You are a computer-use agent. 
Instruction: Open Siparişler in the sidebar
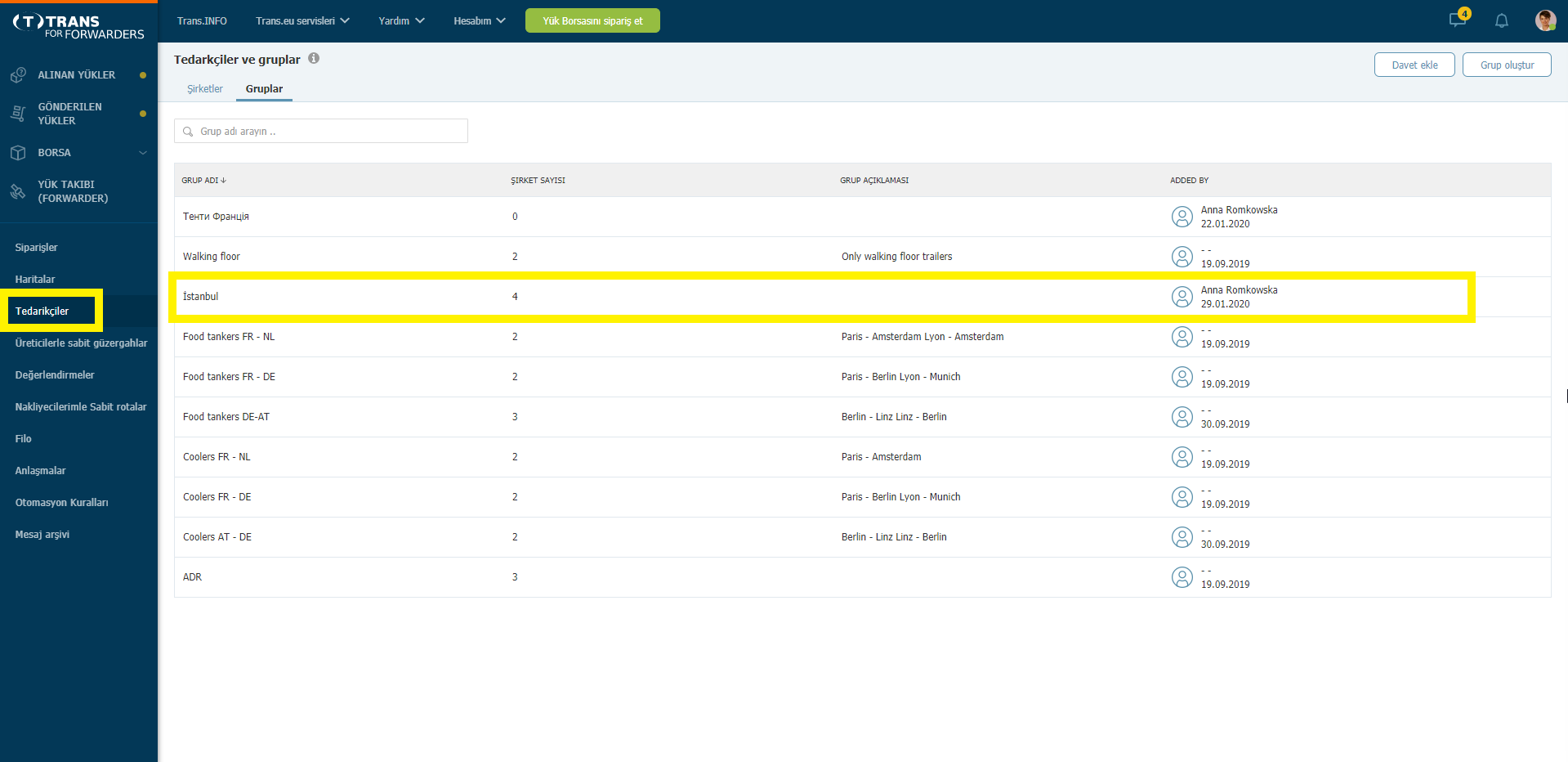pos(36,248)
